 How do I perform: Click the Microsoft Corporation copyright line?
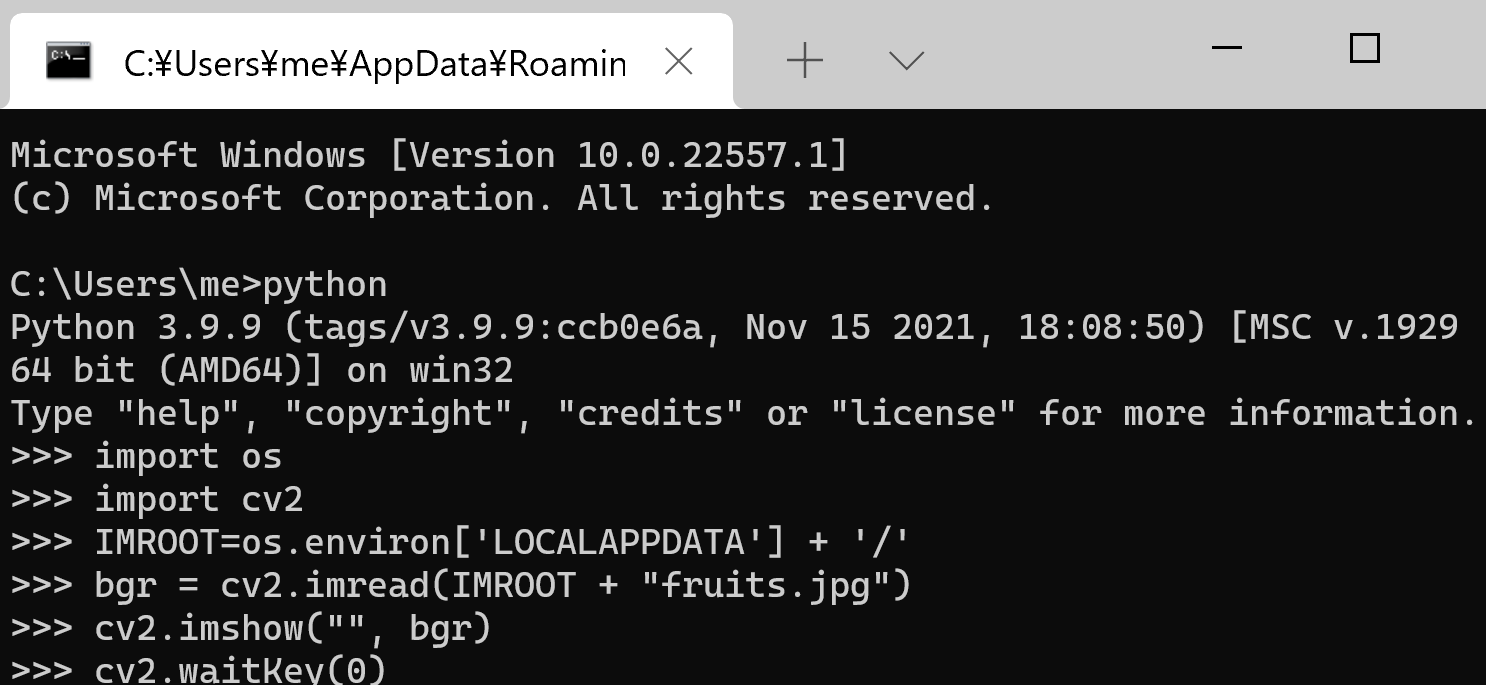point(502,198)
